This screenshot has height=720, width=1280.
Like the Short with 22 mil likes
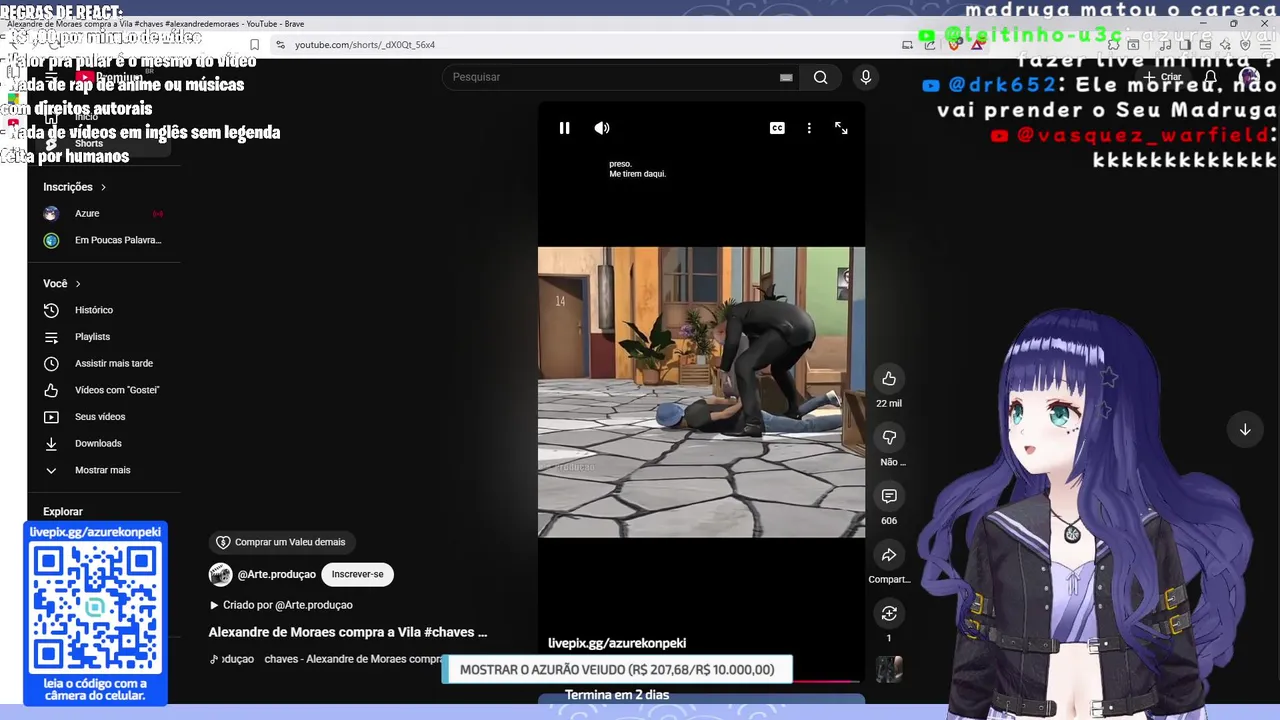889,378
